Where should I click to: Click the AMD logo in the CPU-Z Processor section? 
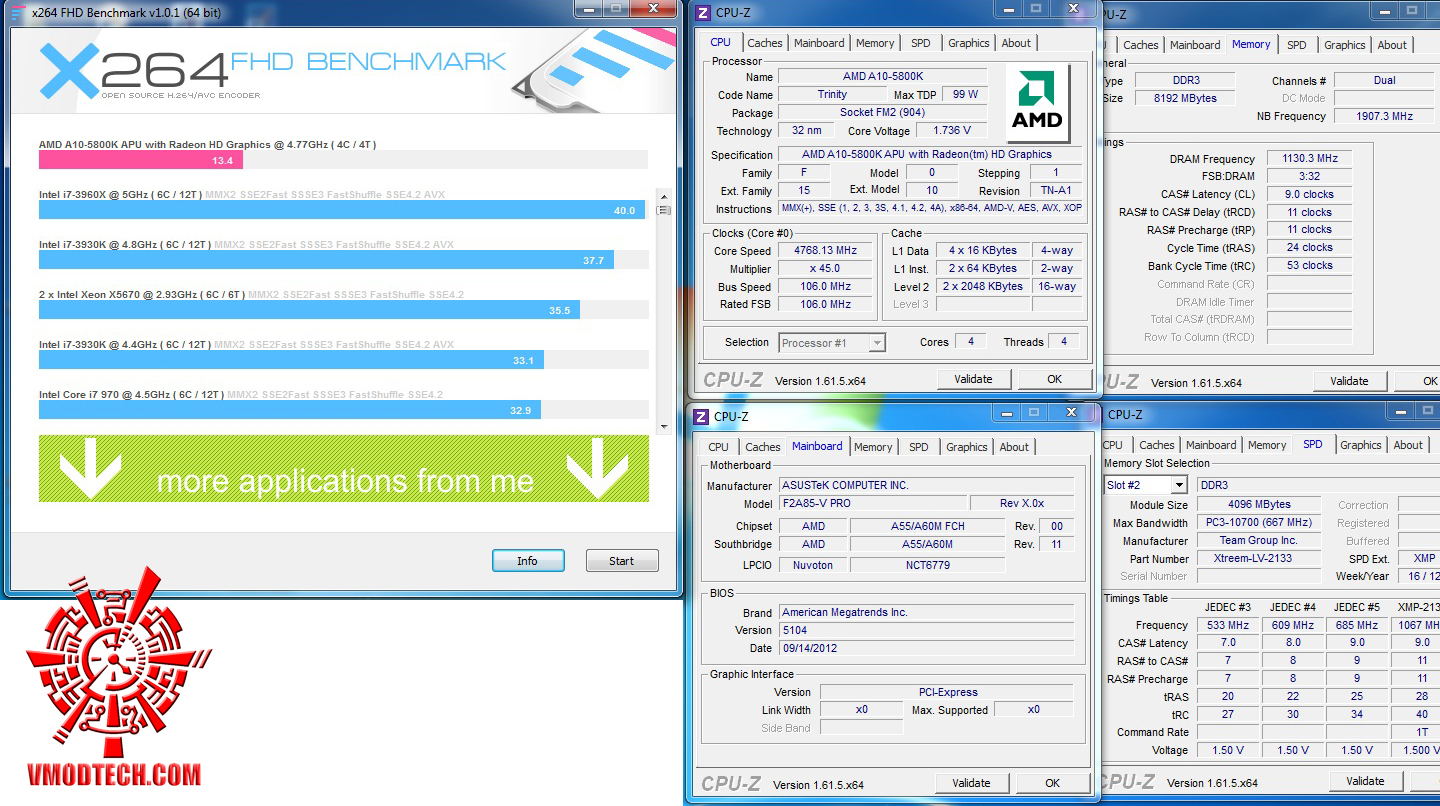coord(1037,103)
